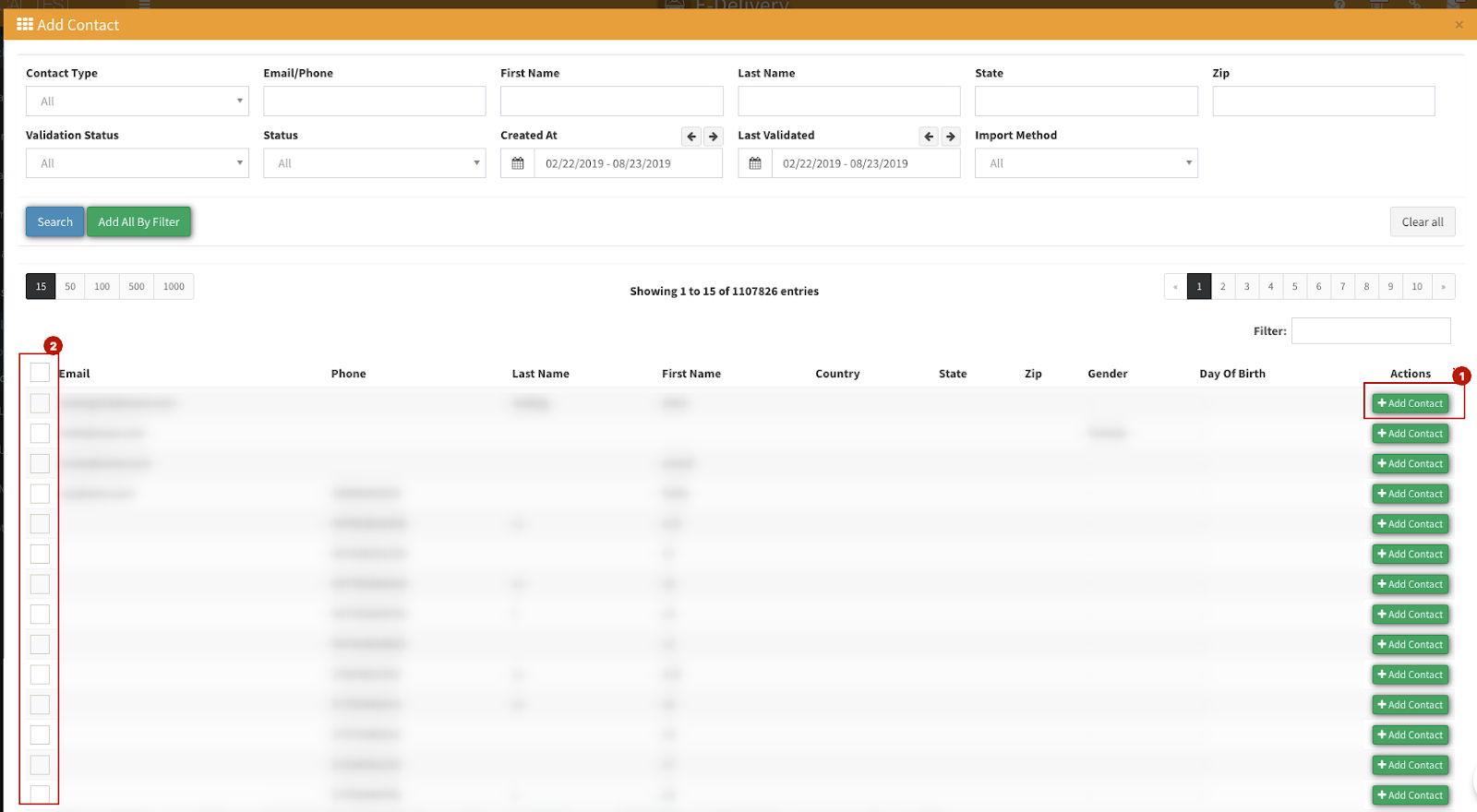Check the select-all checkbox in table header
The height and width of the screenshot is (812, 1477).
click(40, 373)
